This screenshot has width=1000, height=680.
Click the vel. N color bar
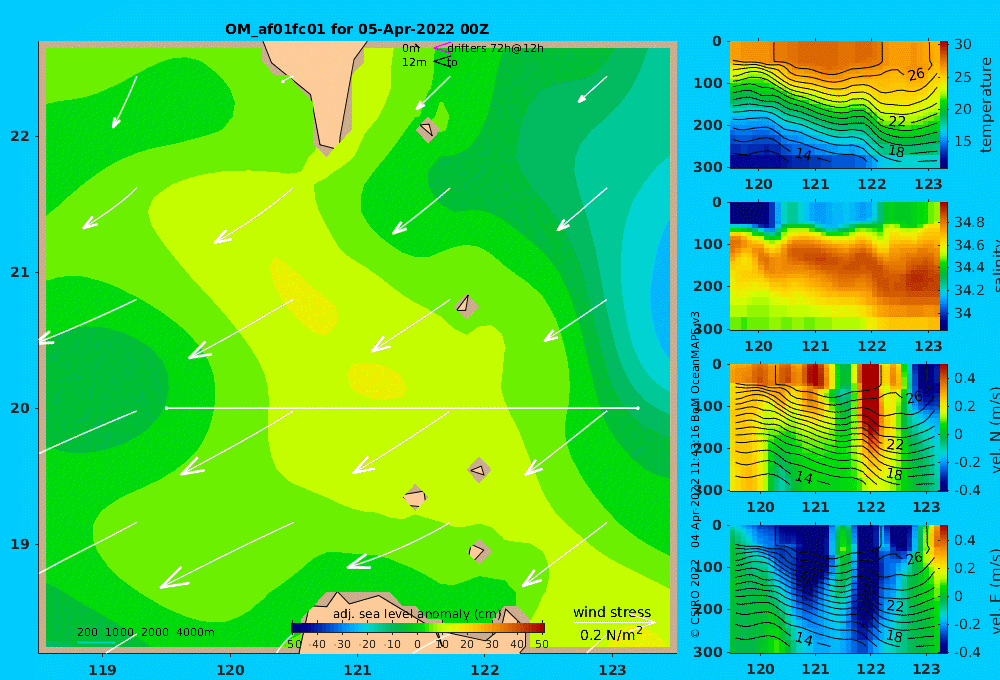click(943, 427)
